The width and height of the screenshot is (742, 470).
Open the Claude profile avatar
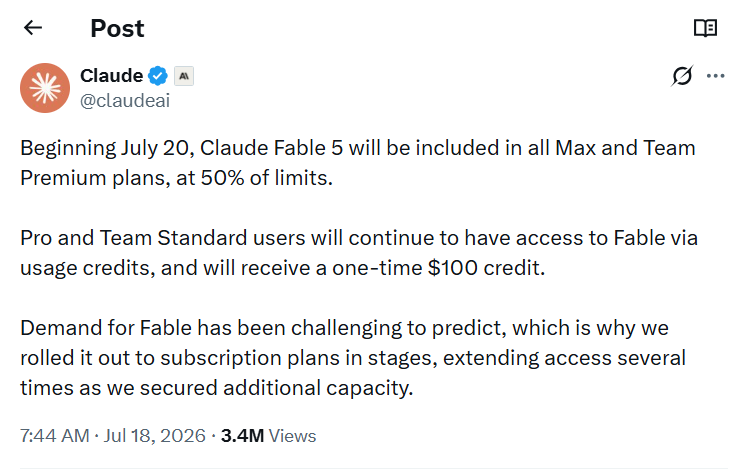(45, 88)
